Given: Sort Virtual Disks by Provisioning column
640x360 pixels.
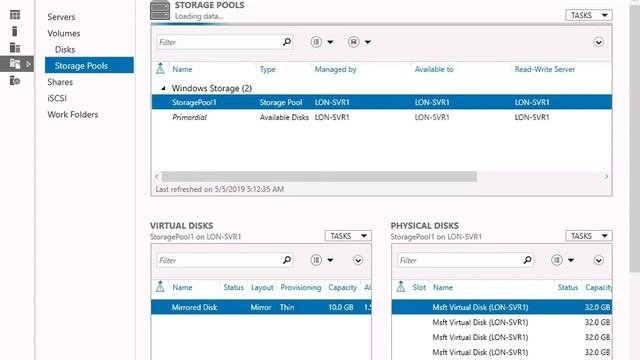Looking at the screenshot, I should click(x=300, y=287).
